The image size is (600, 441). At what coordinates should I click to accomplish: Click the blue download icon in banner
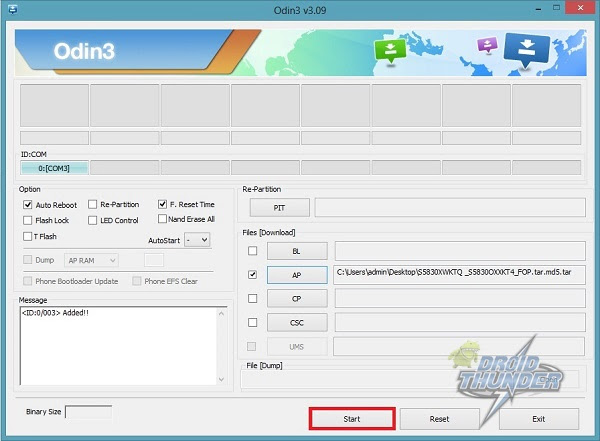point(527,50)
